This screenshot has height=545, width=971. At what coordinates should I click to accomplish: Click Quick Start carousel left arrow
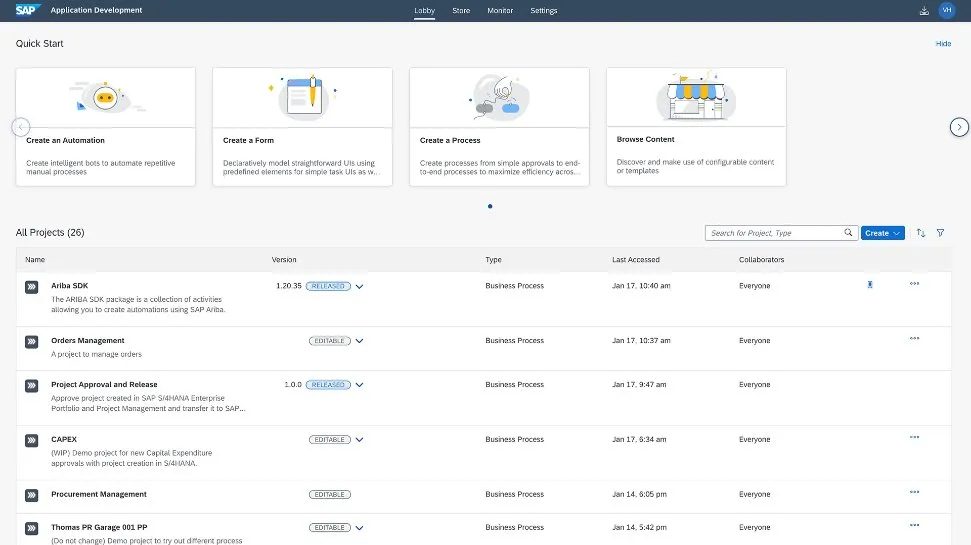[x=20, y=127]
